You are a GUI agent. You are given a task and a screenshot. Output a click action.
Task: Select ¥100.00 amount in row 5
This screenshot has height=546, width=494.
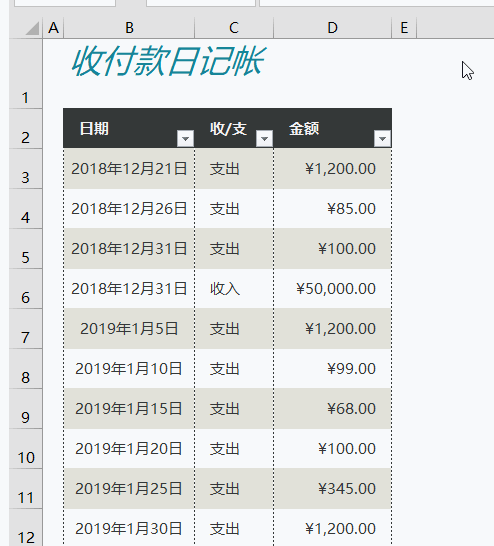[332, 249]
